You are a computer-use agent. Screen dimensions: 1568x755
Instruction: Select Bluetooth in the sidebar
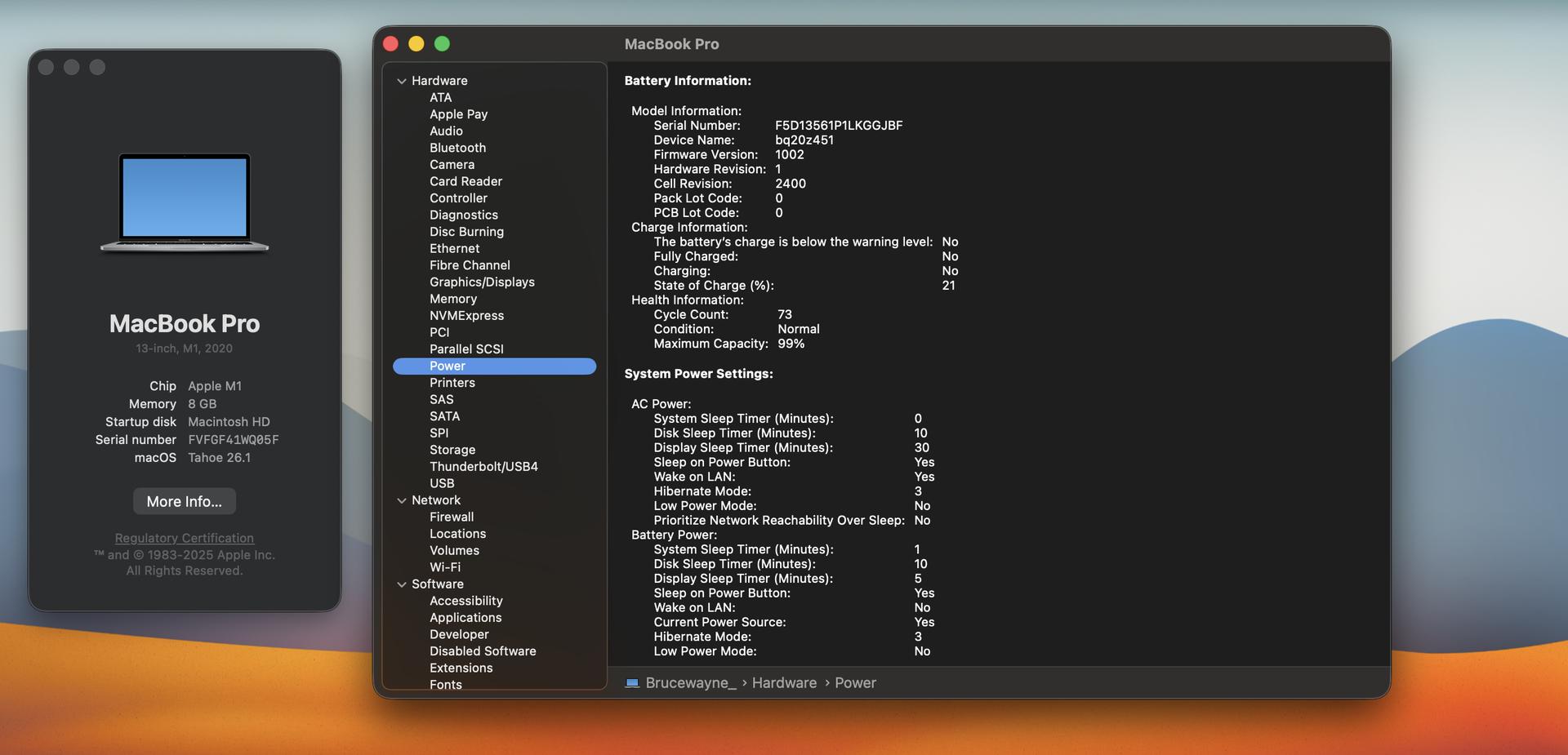point(457,148)
